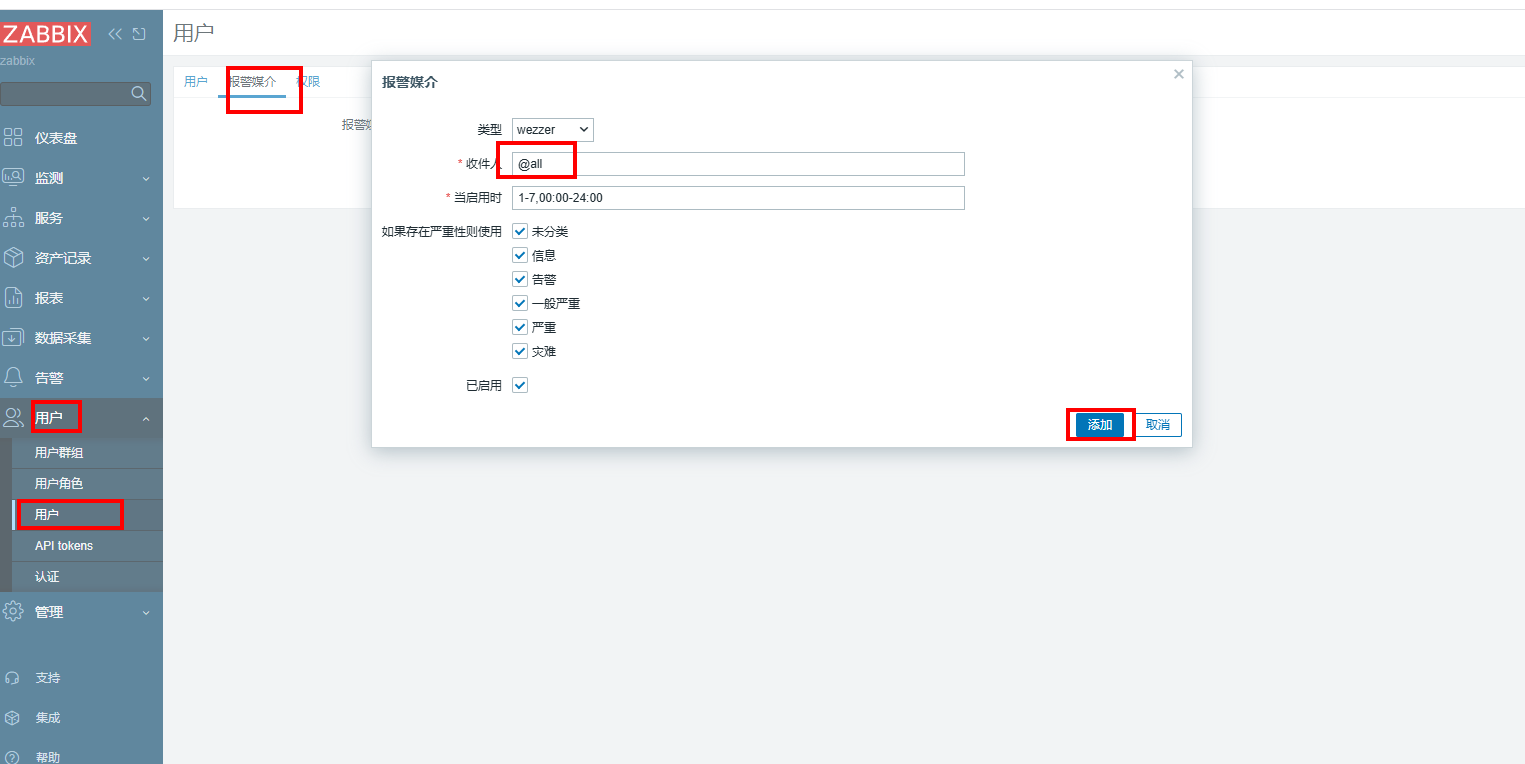Click the integrations (集成) icon
The height and width of the screenshot is (764, 1525).
[12, 718]
